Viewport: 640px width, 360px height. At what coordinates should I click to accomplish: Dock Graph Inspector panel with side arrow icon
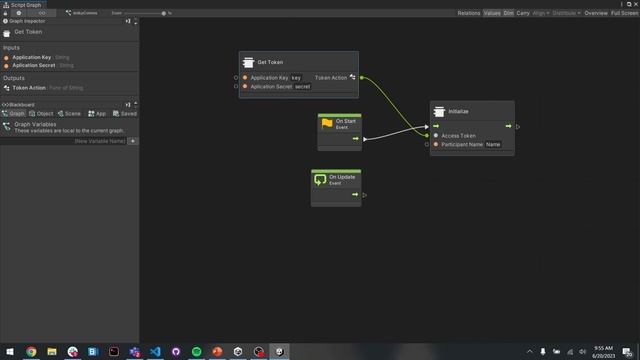pyautogui.click(x=128, y=21)
